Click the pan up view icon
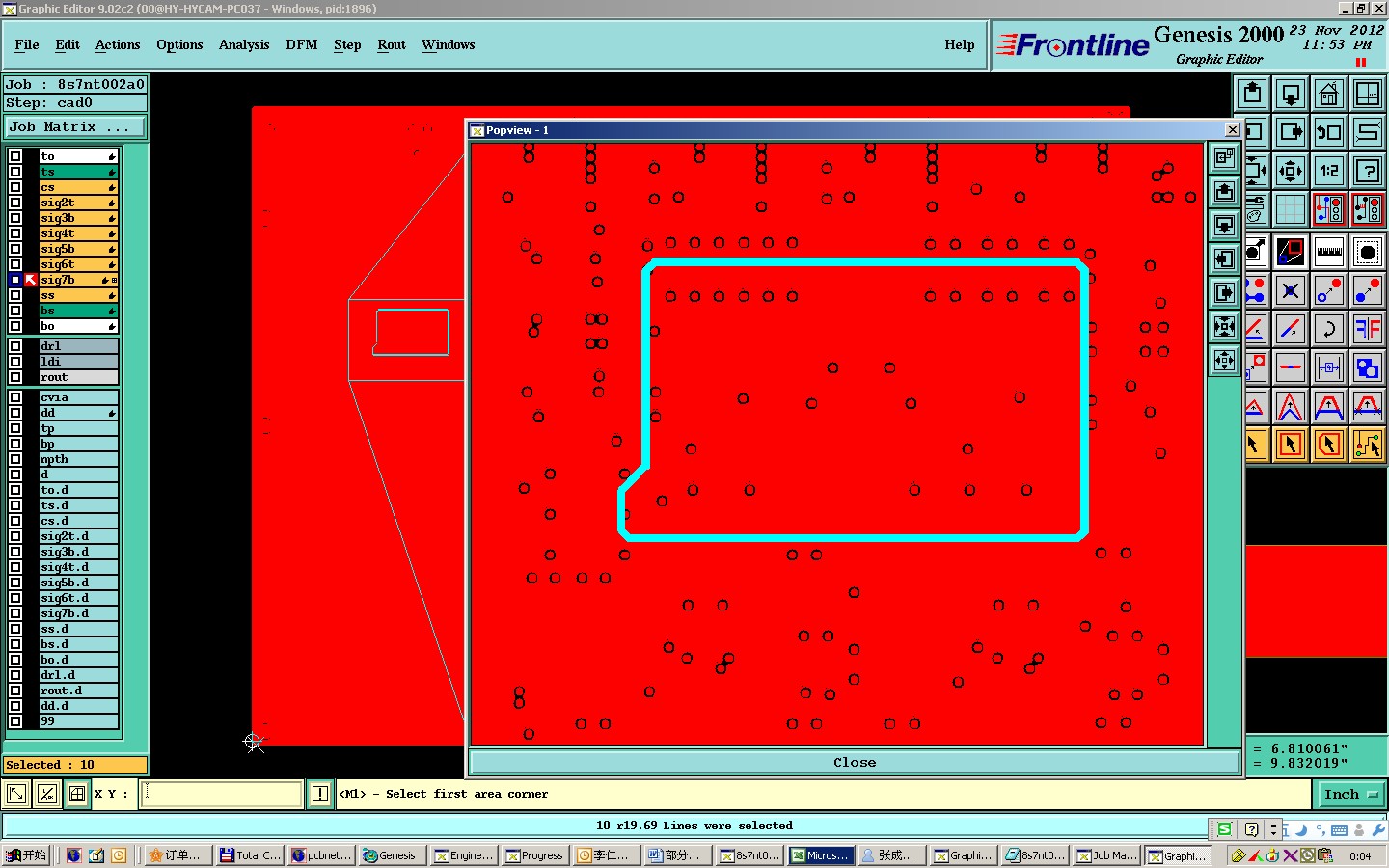The width and height of the screenshot is (1389, 868). coord(1252,94)
